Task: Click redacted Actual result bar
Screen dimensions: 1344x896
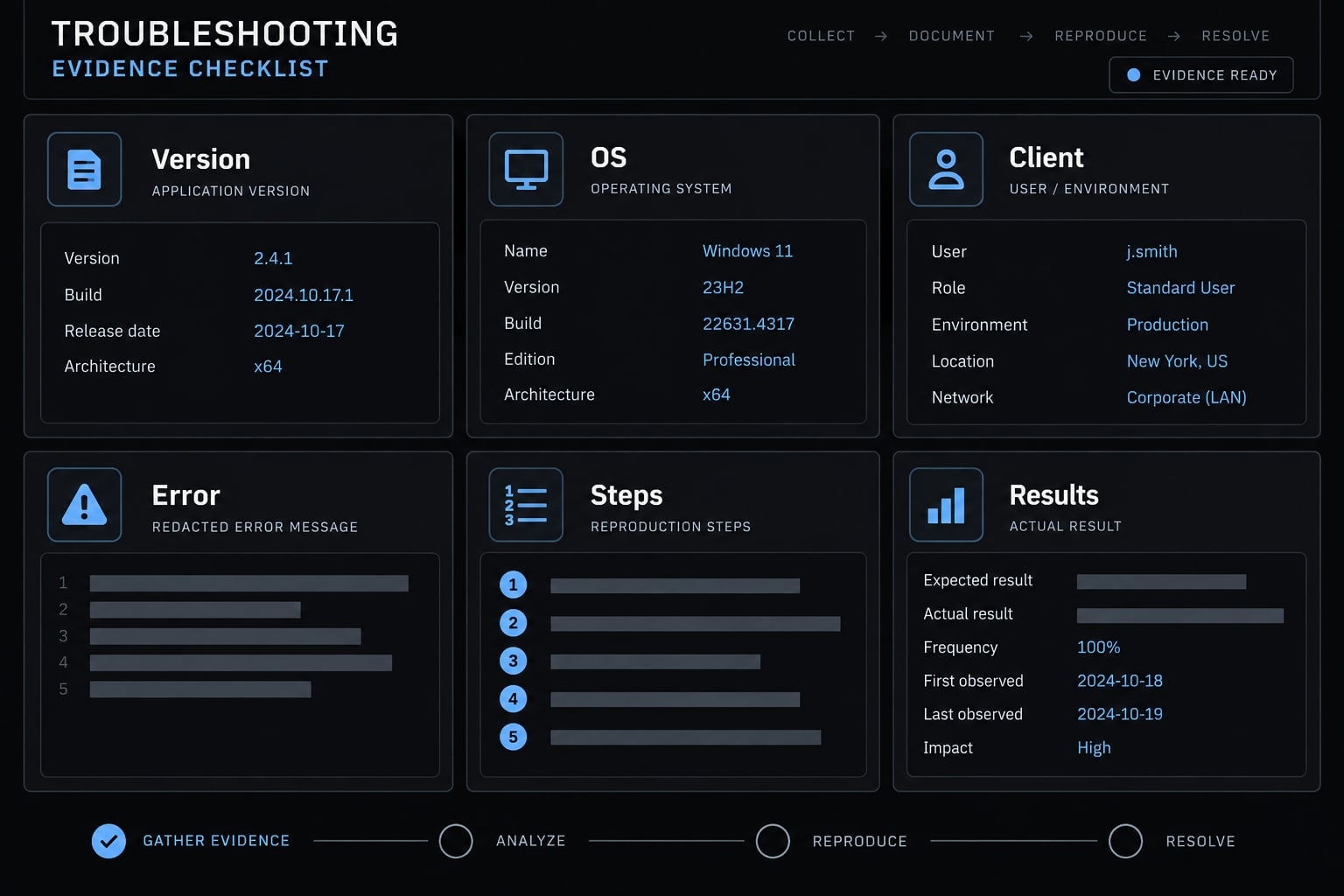Action: click(1180, 616)
